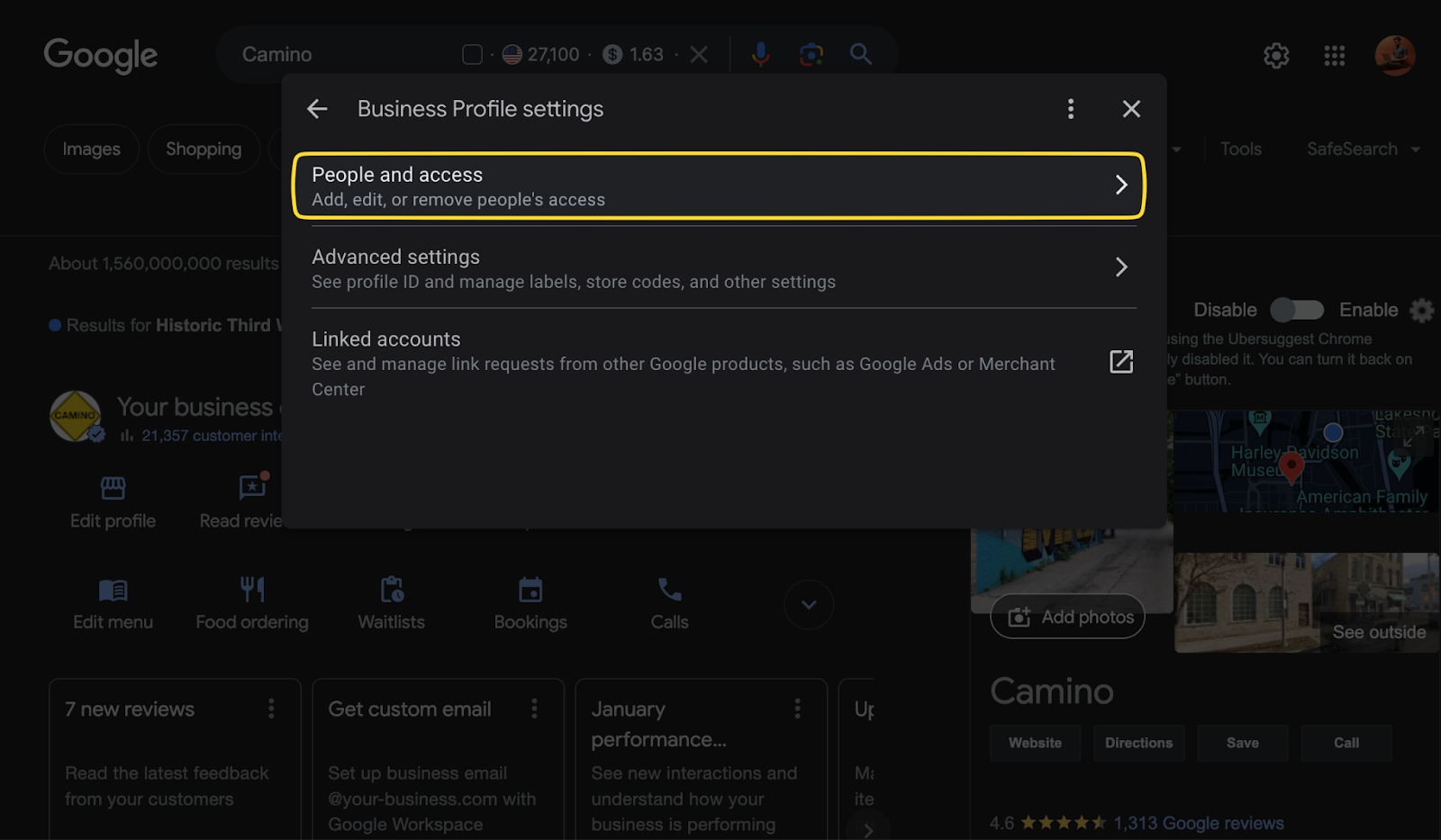The image size is (1441, 840).
Task: Open the January performance card
Action: coord(701,759)
